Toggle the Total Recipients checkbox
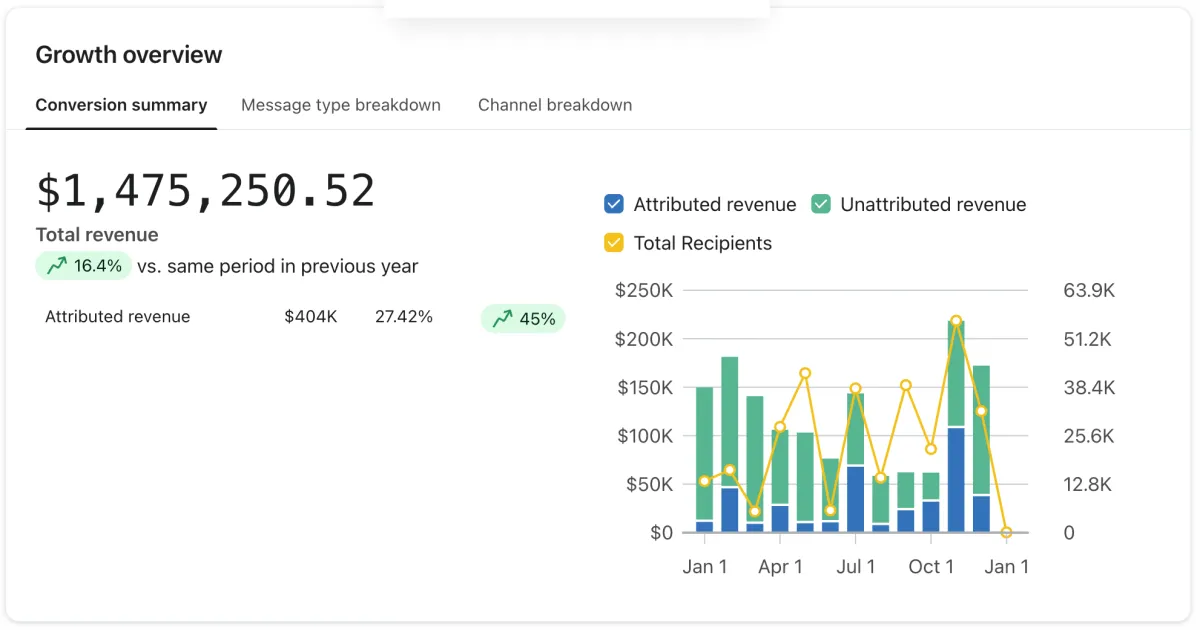The height and width of the screenshot is (630, 1200). pyautogui.click(x=614, y=243)
